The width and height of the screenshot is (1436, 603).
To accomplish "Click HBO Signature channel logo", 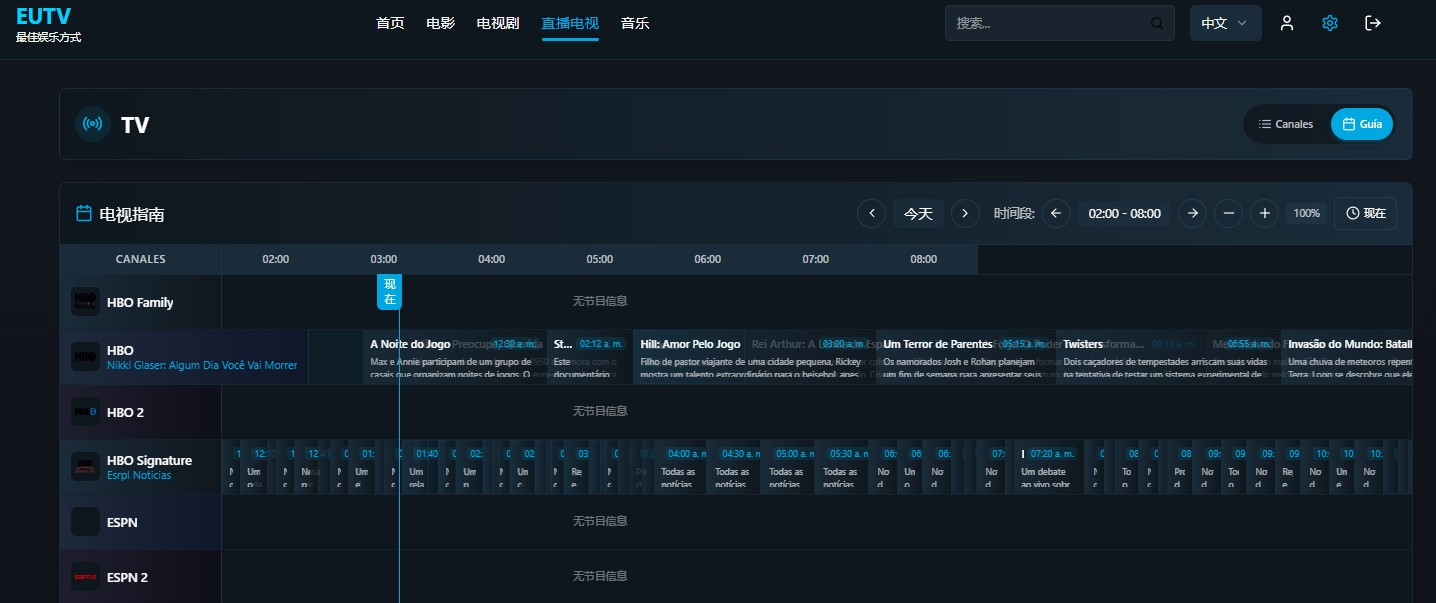I will (85, 467).
